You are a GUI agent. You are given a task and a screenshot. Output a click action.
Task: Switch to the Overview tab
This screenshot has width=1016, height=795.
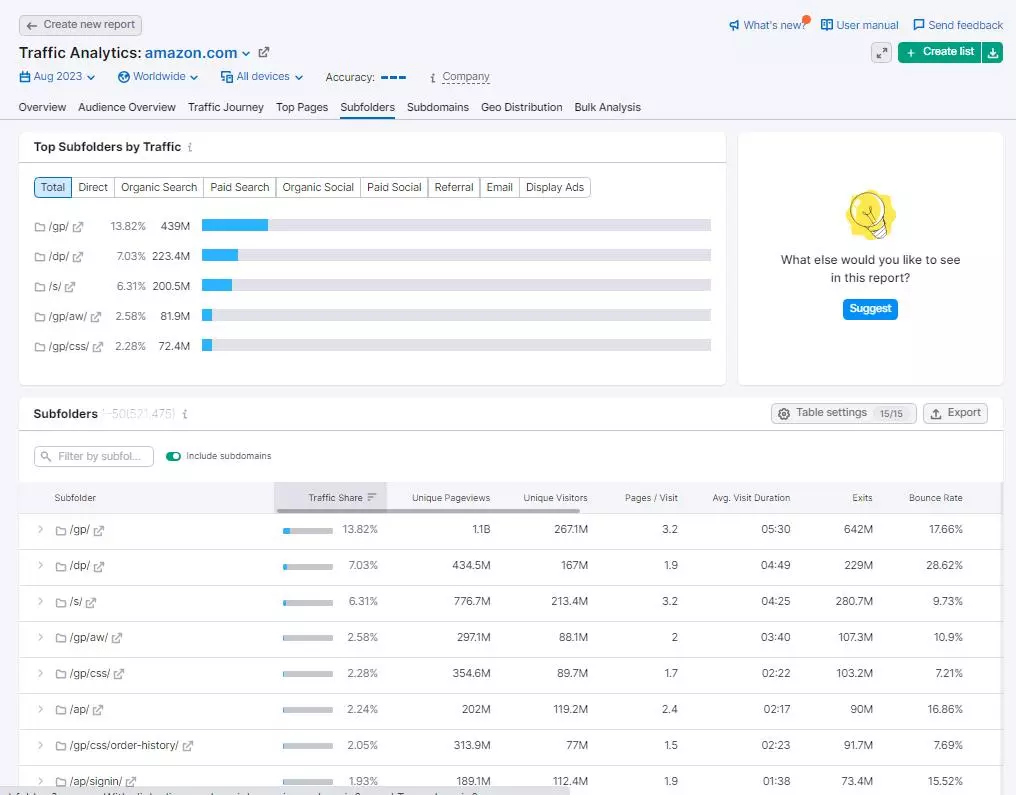pyautogui.click(x=42, y=108)
